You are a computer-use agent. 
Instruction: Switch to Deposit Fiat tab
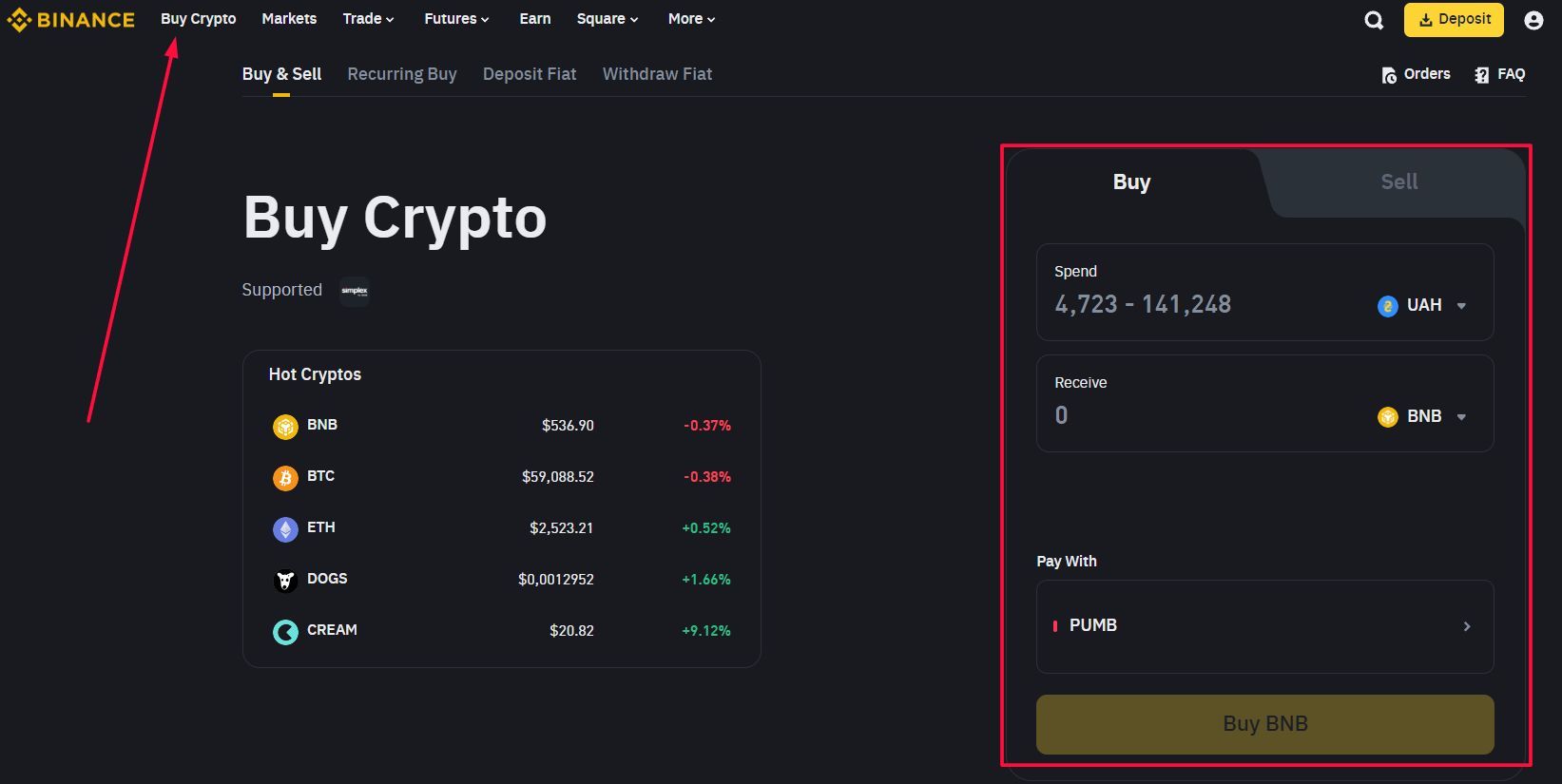coord(530,74)
